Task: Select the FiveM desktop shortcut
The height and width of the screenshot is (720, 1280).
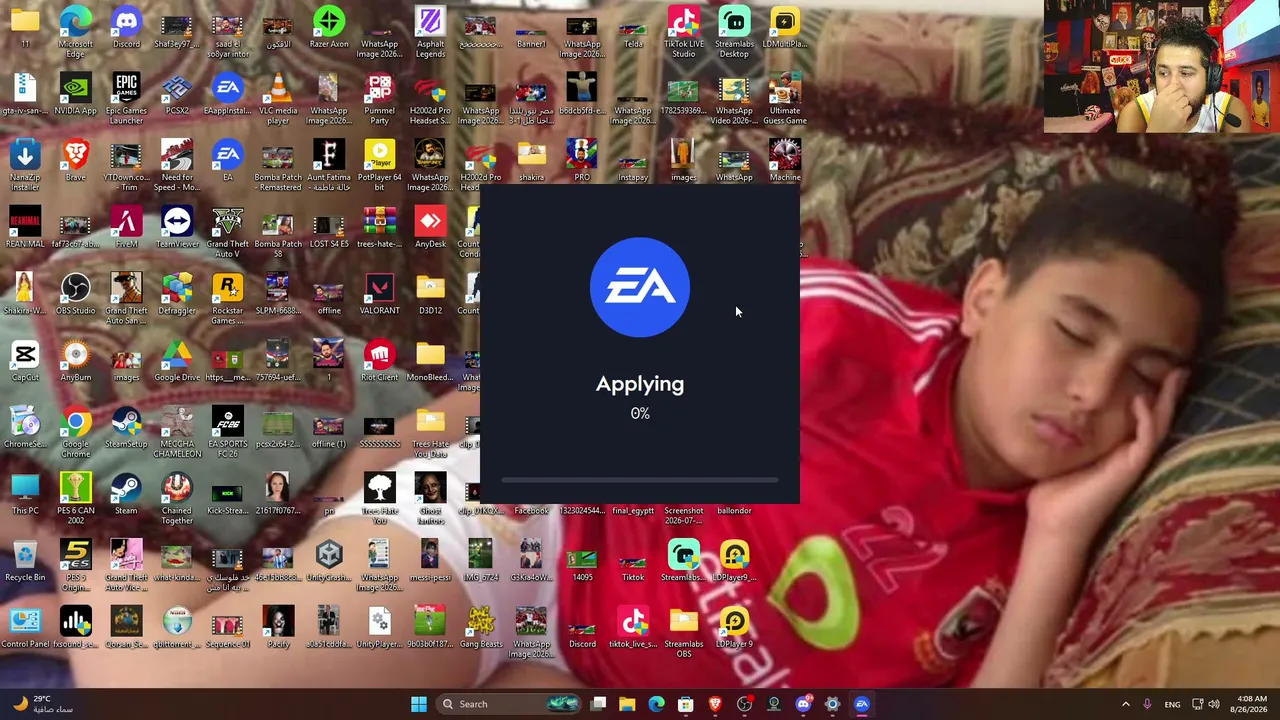Action: point(126,228)
